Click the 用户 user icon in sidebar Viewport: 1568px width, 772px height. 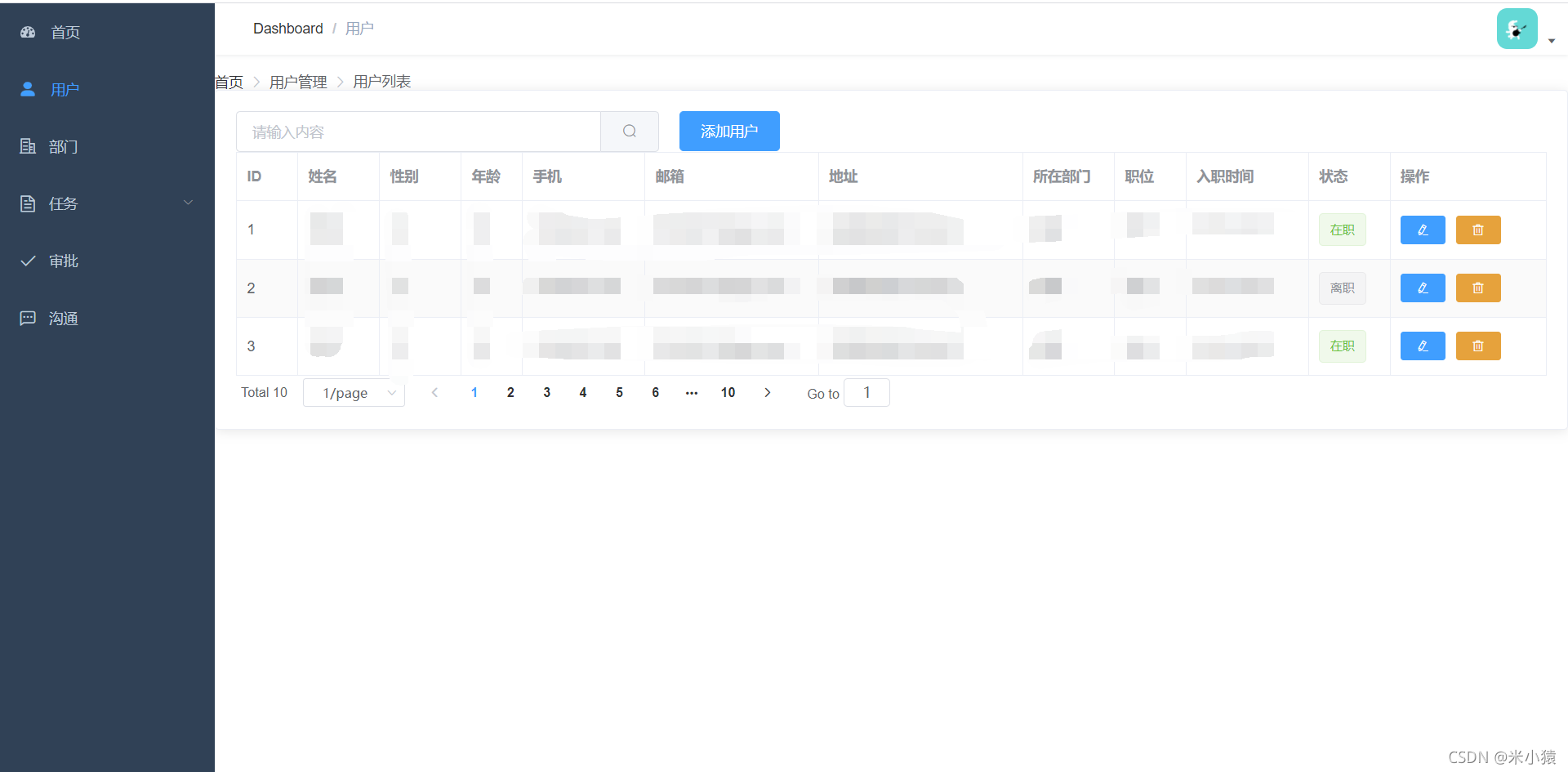click(27, 89)
